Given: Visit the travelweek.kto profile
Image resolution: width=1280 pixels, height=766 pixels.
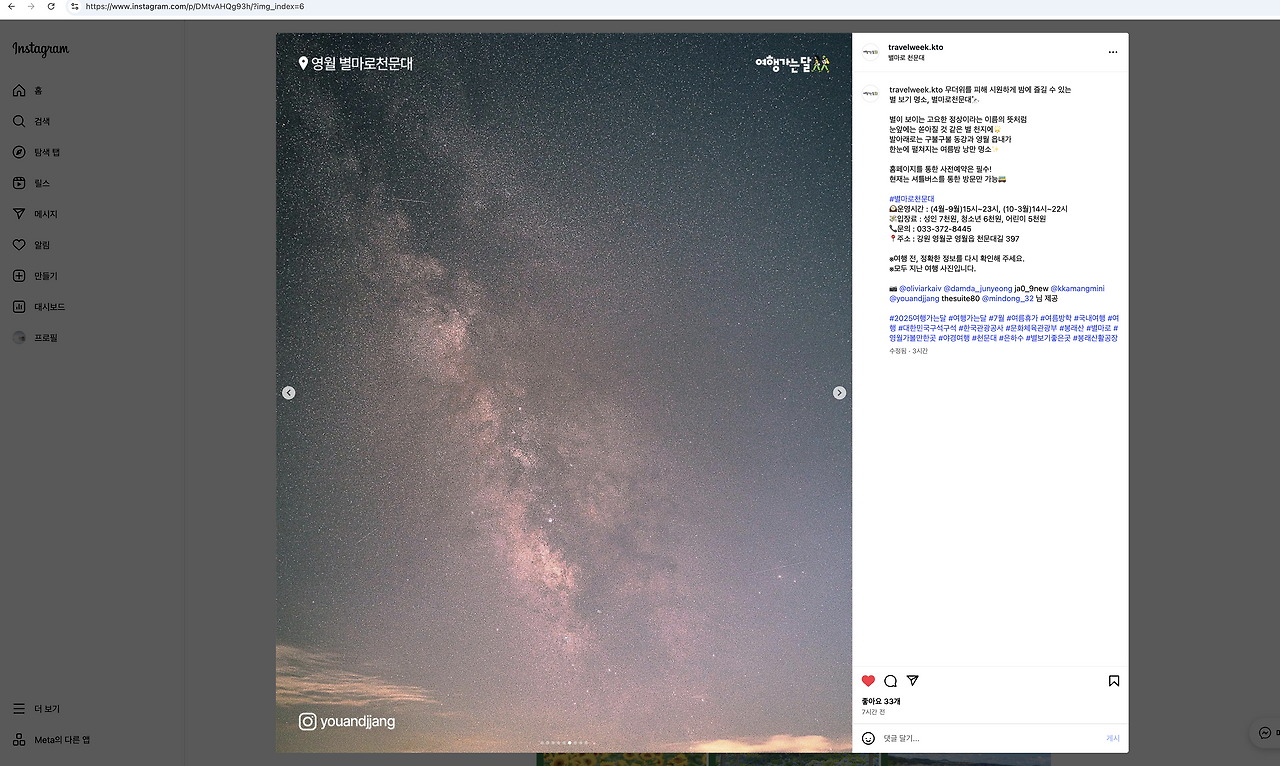Looking at the screenshot, I should click(916, 46).
